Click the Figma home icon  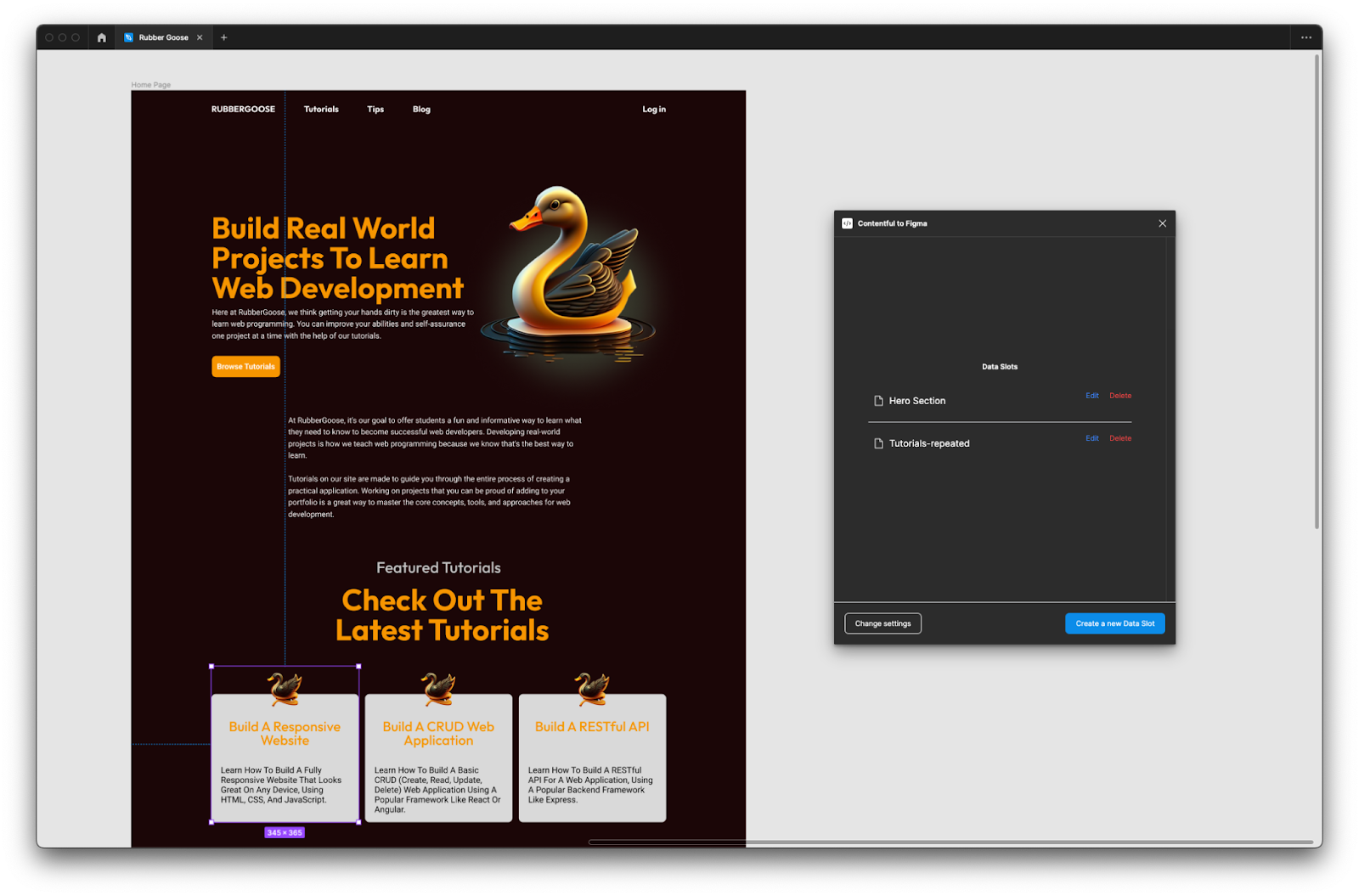(101, 37)
